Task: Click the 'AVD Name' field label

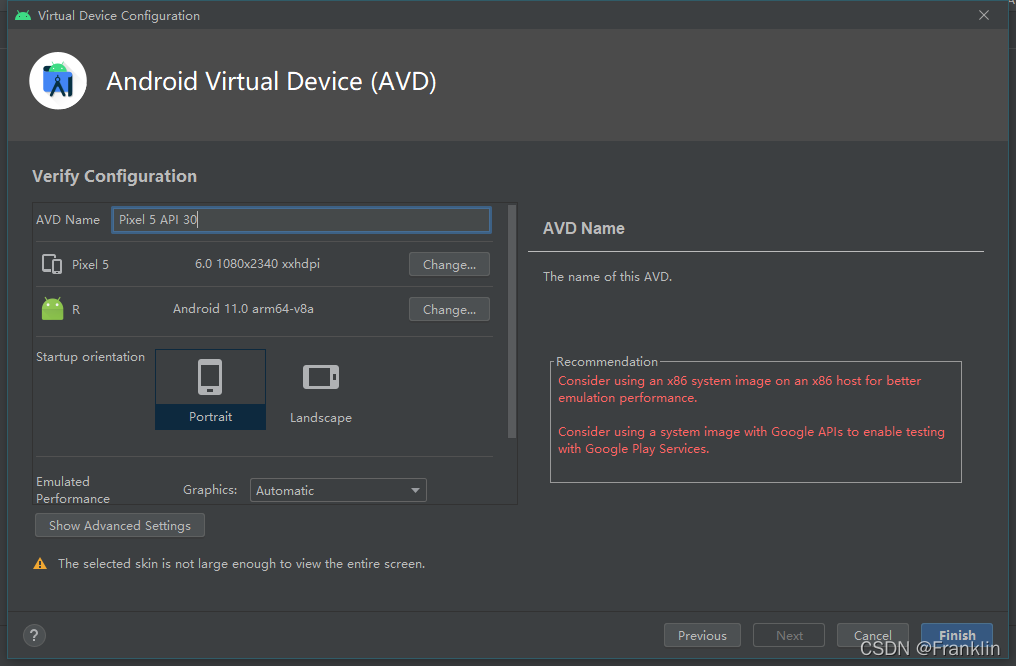Action: point(67,220)
